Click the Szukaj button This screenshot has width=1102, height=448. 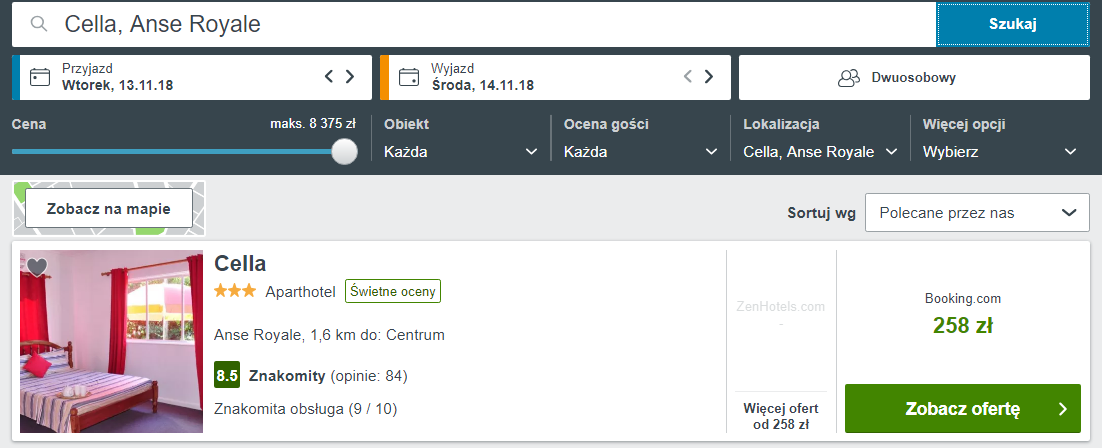pos(1013,25)
